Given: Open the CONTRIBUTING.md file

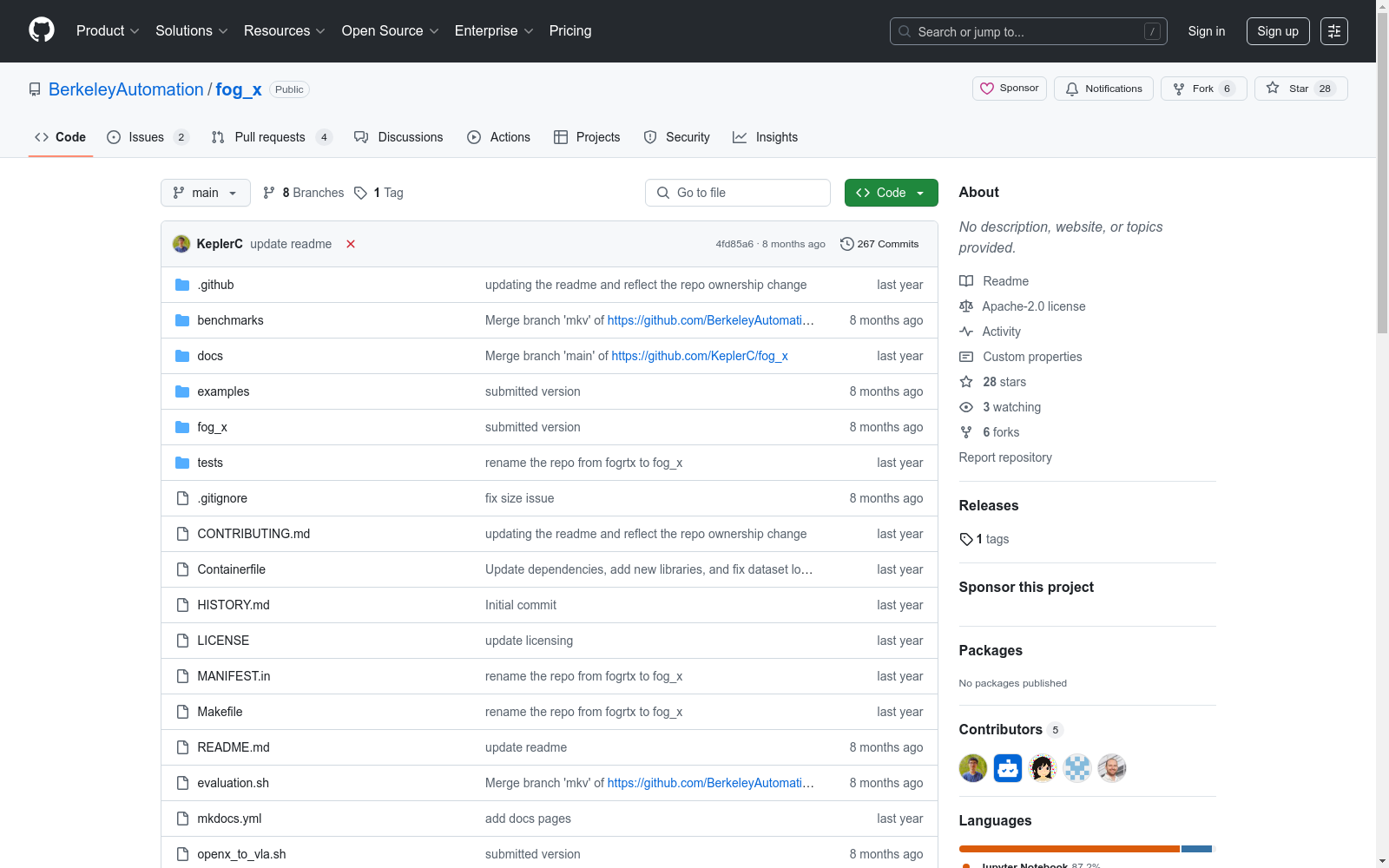Looking at the screenshot, I should 253,534.
